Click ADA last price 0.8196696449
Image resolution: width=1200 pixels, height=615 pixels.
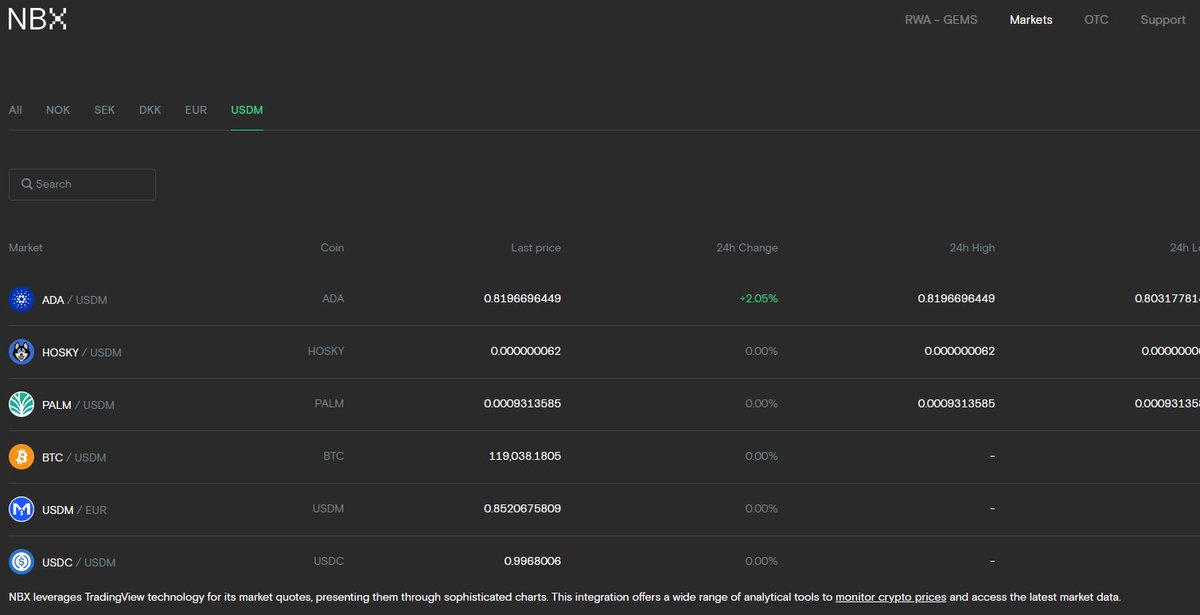(x=522, y=299)
